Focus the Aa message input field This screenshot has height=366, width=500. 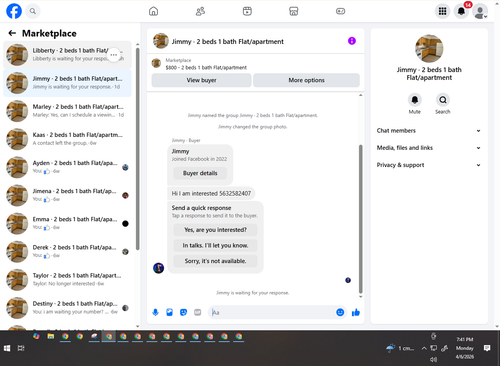(272, 312)
